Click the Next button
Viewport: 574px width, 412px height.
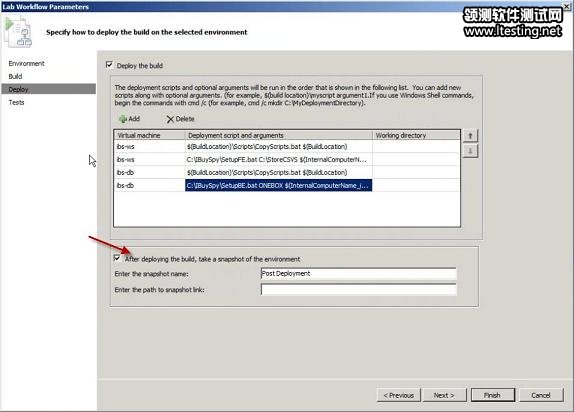coord(444,395)
